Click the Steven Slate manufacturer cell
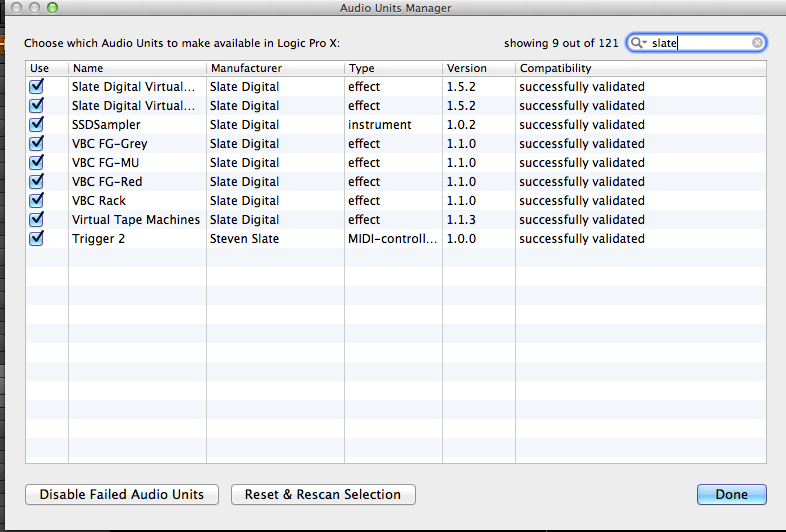The height and width of the screenshot is (532, 786). (x=245, y=239)
